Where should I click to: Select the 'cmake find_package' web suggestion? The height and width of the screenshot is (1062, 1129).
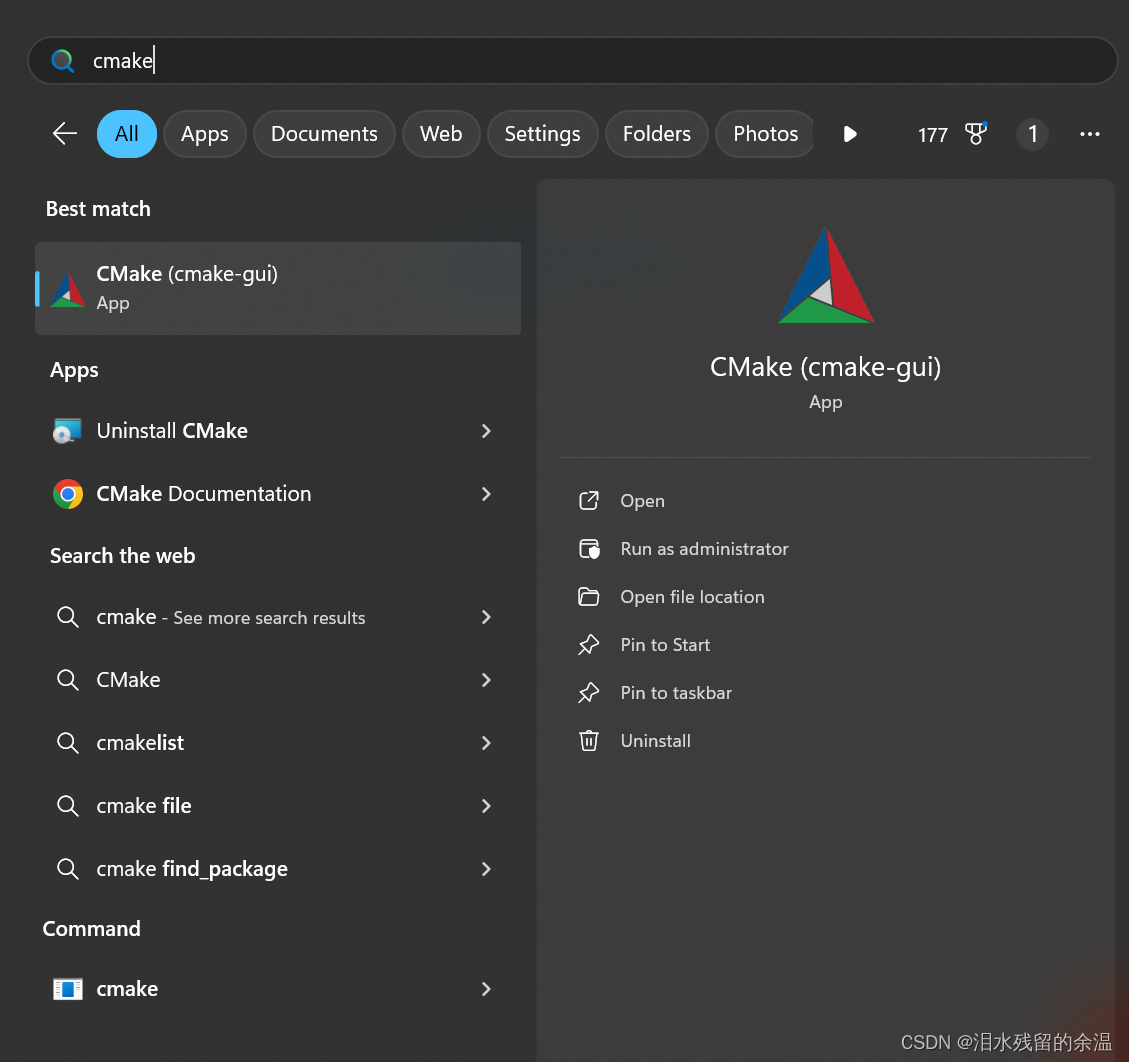pos(278,869)
